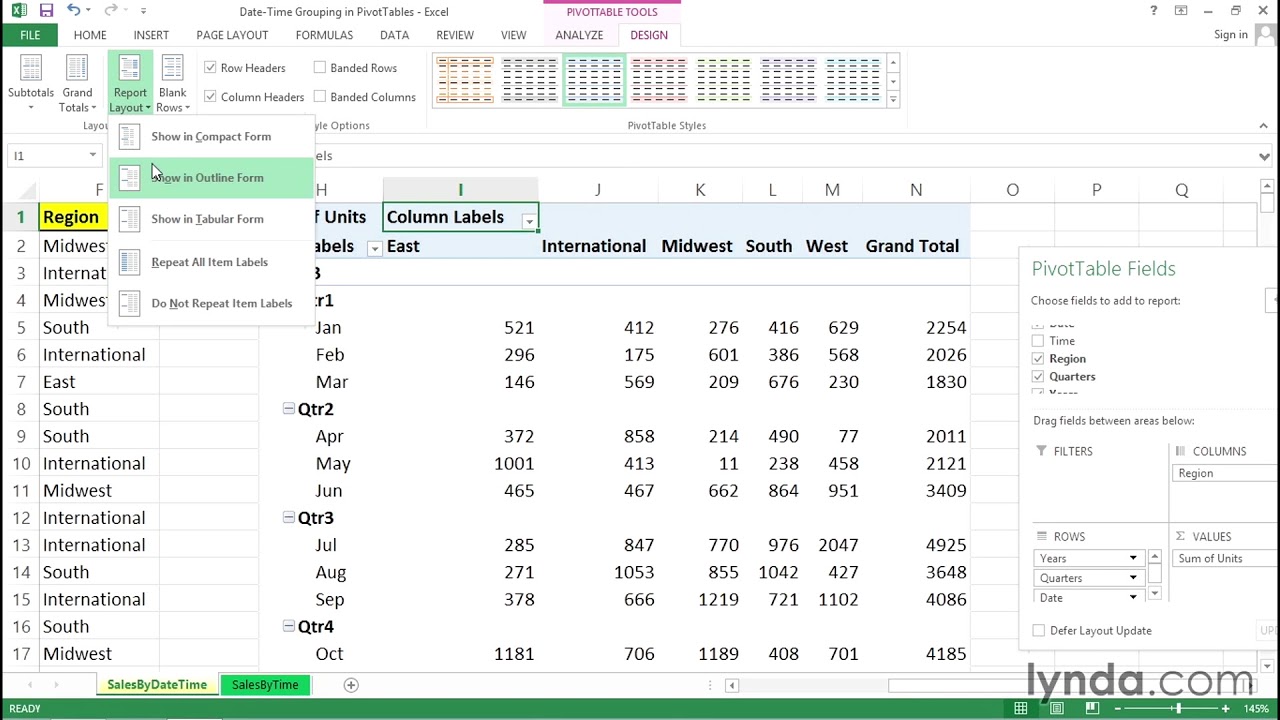Collapse the Qtr2 group
Screen dimensions: 1280x720
288,409
